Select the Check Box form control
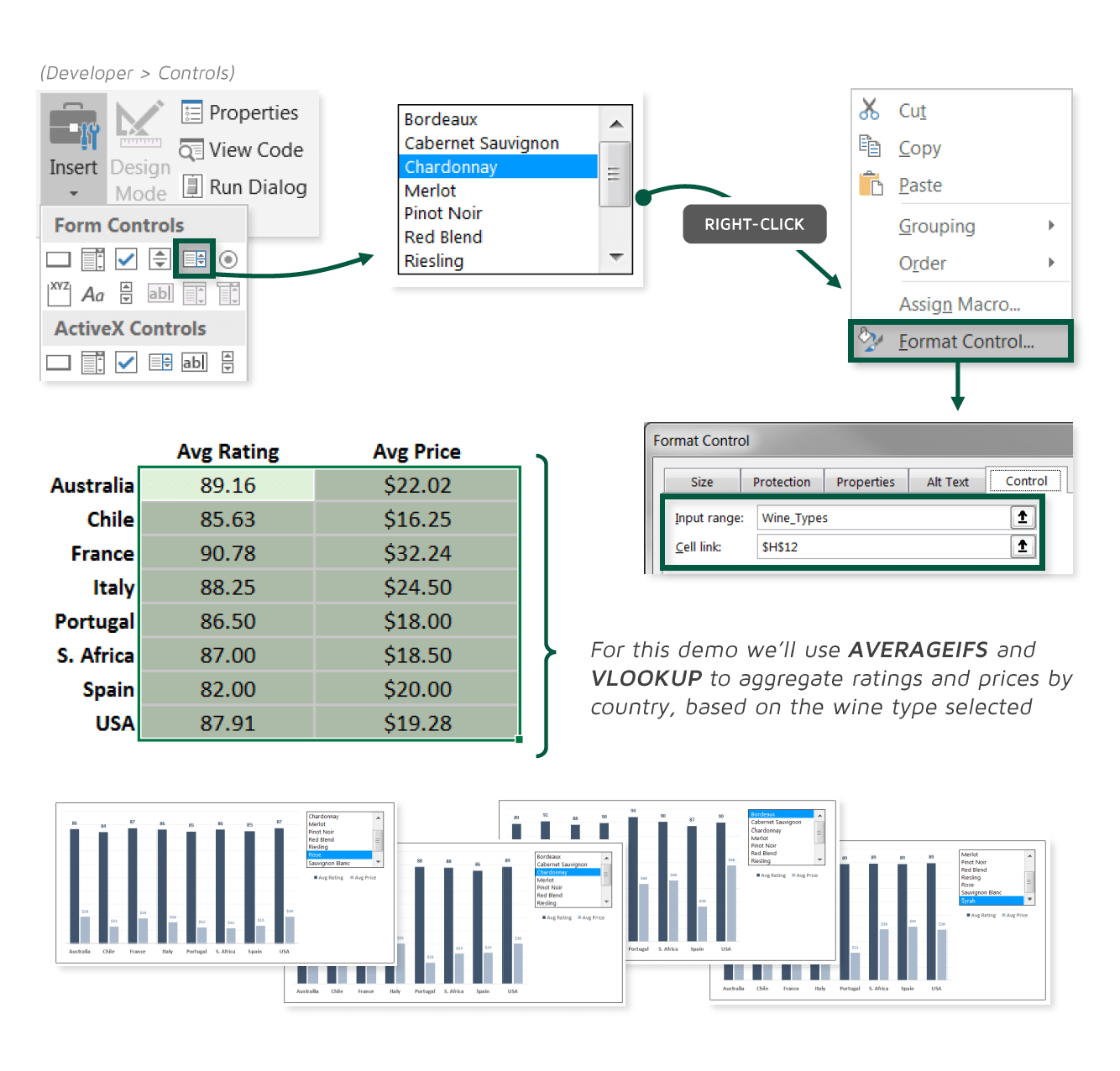 pos(125,259)
